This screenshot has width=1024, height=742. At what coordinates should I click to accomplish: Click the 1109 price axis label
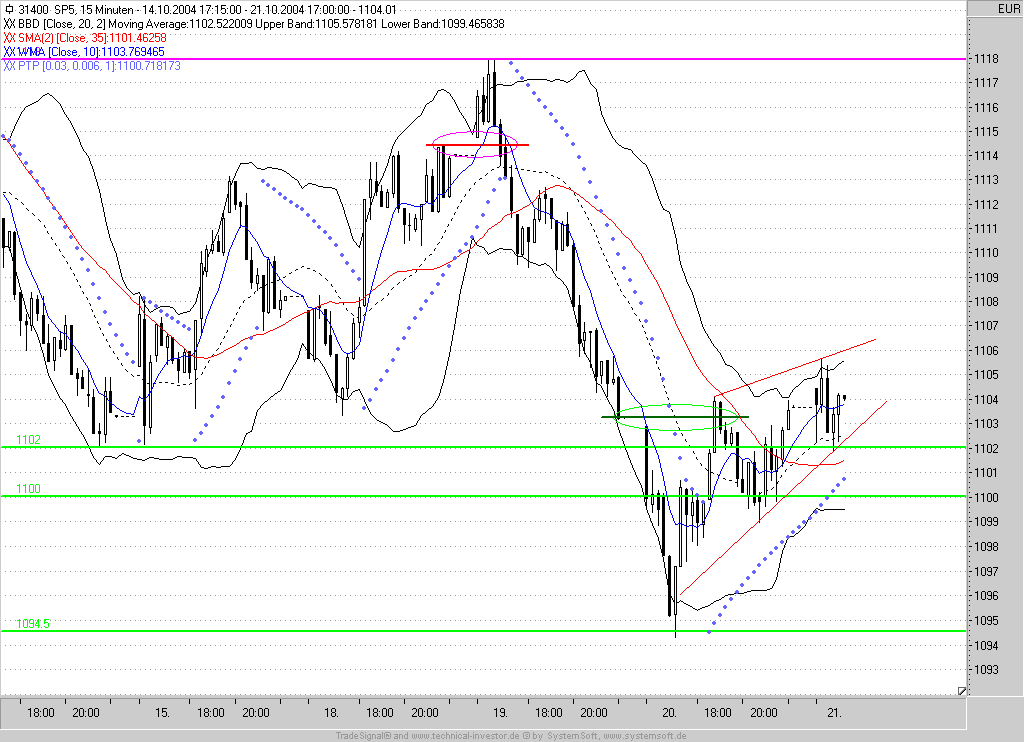[986, 278]
